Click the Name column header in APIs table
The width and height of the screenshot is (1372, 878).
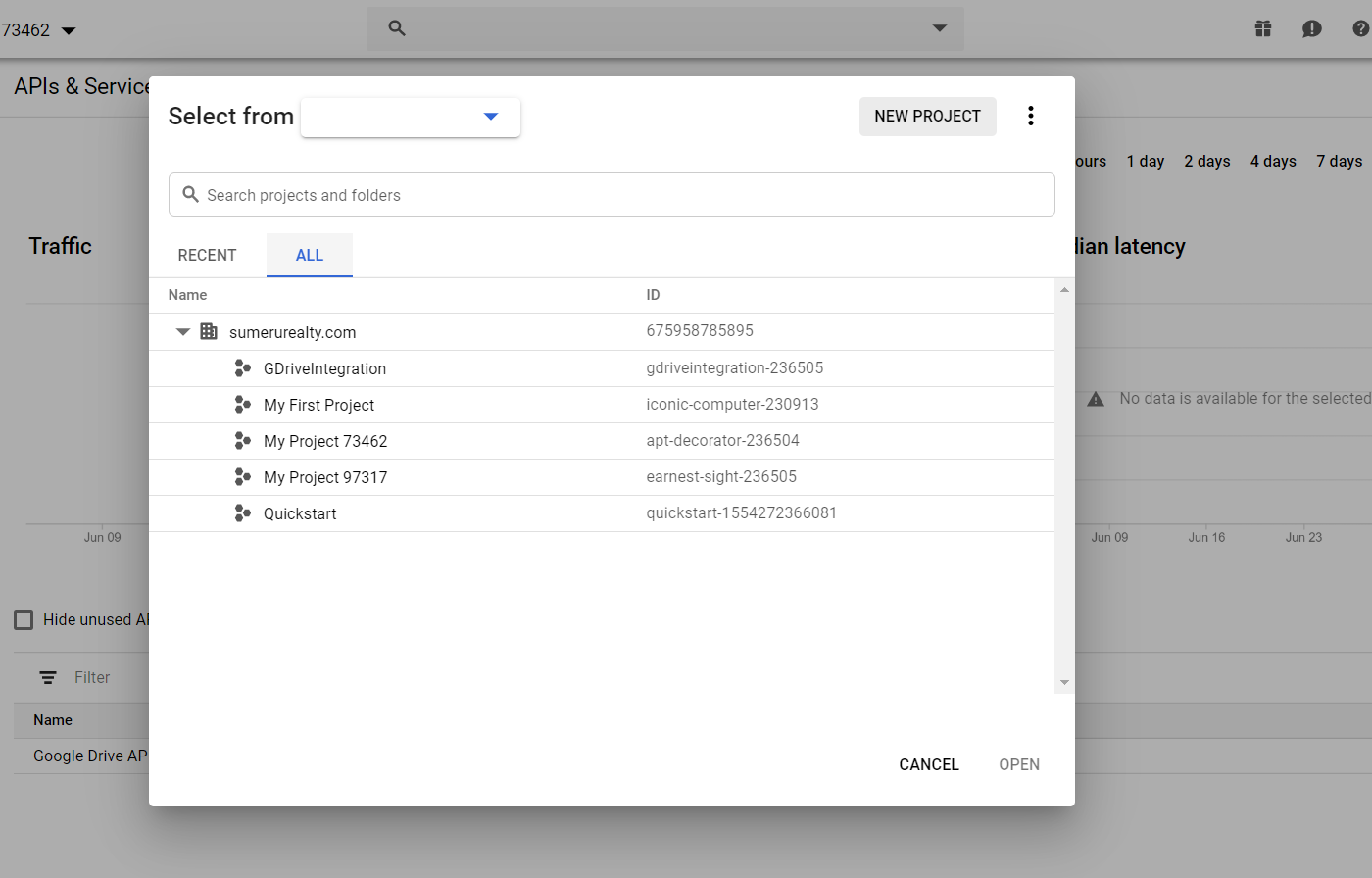[x=53, y=720]
